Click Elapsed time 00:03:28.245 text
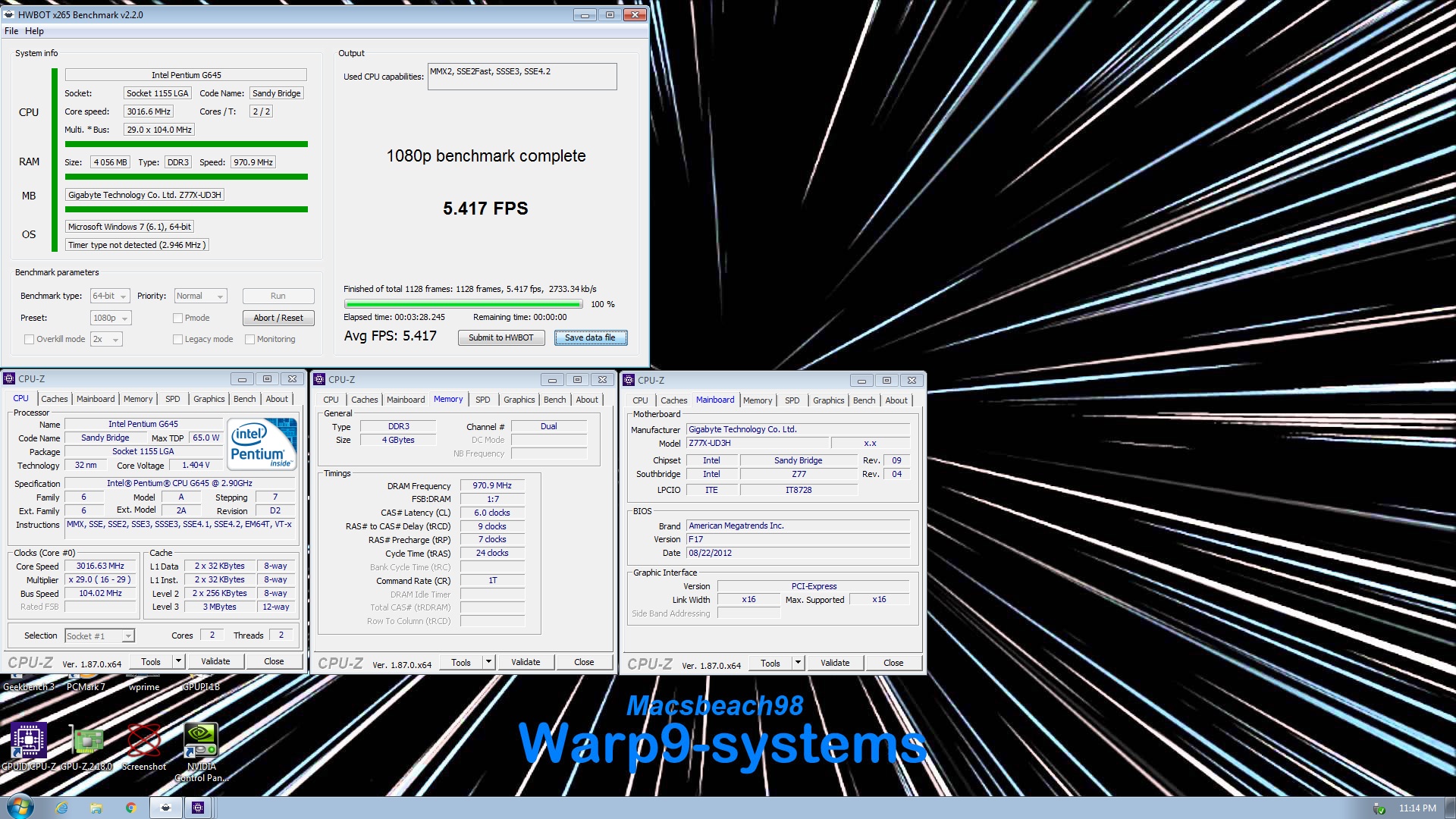 point(394,317)
